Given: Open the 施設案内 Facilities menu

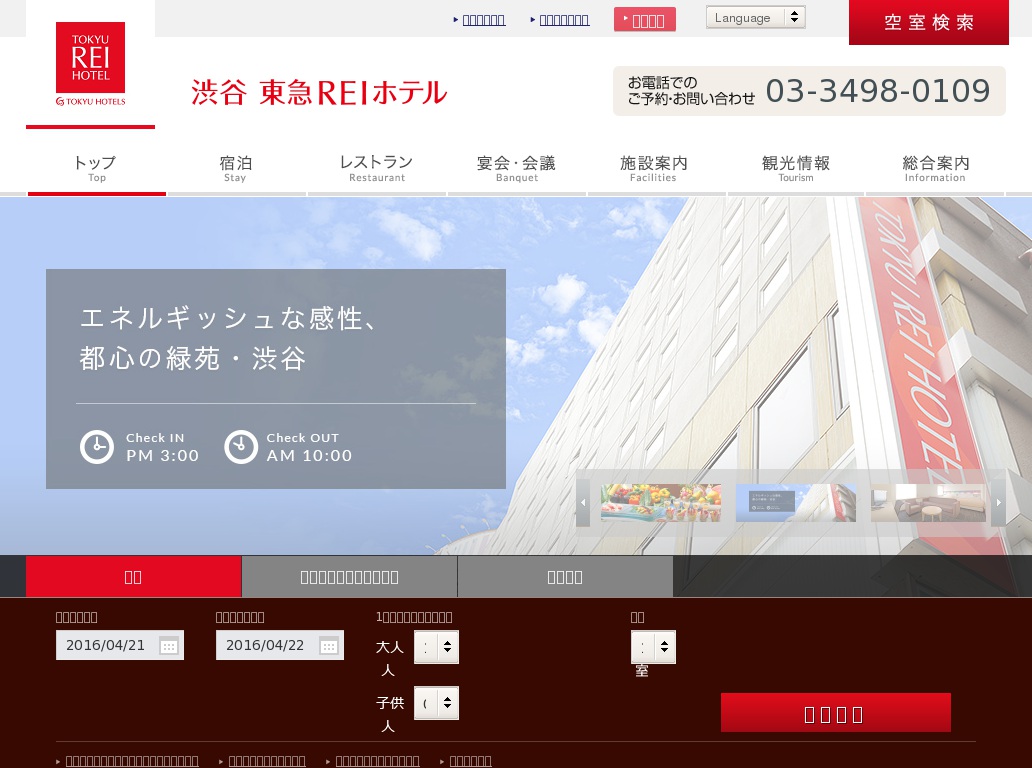Looking at the screenshot, I should (654, 168).
